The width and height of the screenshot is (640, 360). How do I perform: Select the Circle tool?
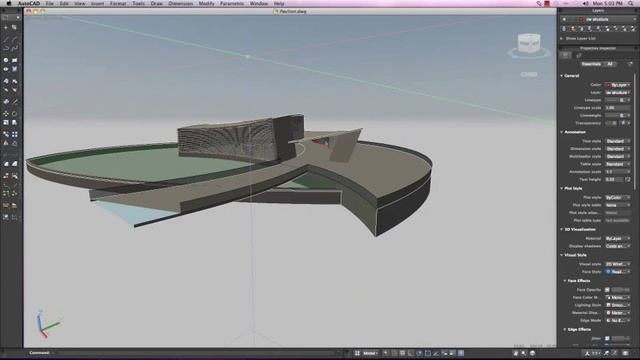coord(6,60)
